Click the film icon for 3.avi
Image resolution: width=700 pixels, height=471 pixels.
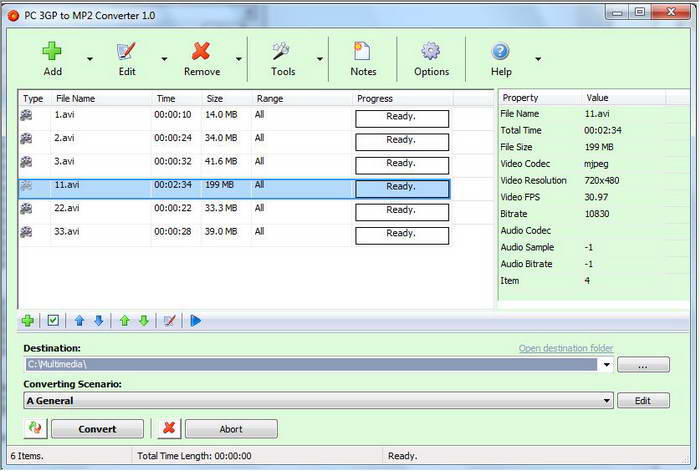26,162
